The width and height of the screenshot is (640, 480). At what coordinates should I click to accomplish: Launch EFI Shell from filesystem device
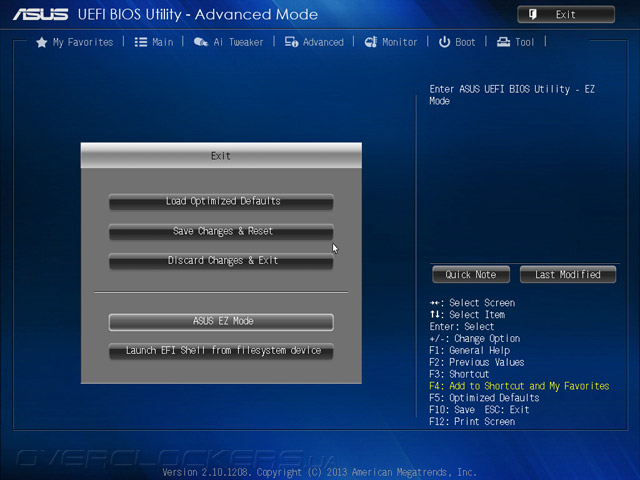coord(221,351)
